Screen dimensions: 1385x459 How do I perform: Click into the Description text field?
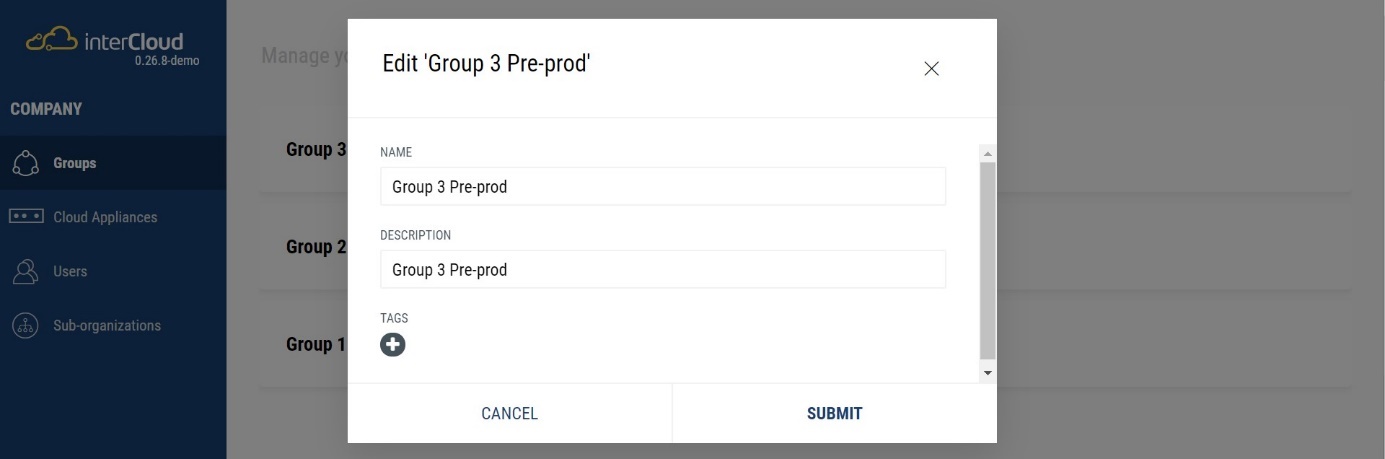click(x=662, y=270)
